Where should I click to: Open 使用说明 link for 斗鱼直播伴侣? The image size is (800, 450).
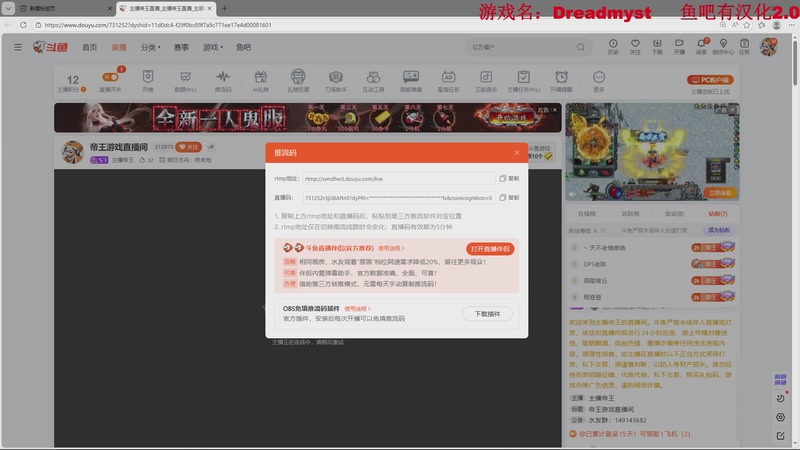(x=391, y=248)
